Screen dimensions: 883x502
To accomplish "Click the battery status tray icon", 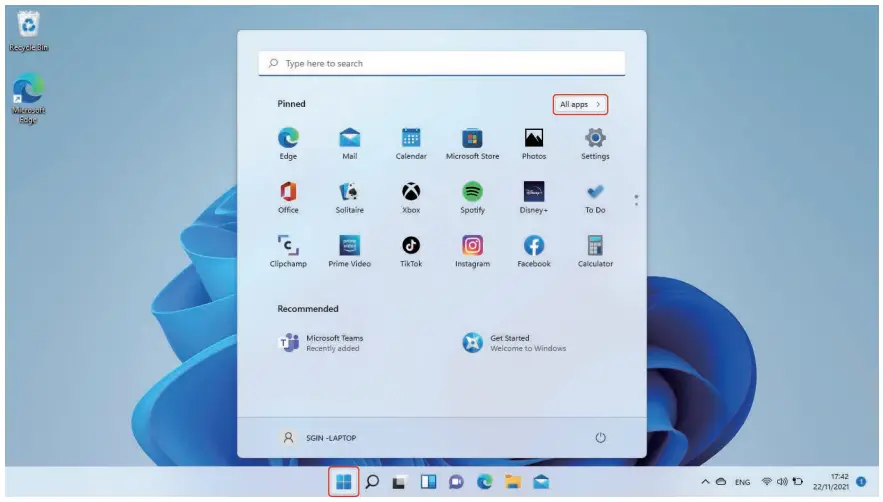I will click(797, 482).
